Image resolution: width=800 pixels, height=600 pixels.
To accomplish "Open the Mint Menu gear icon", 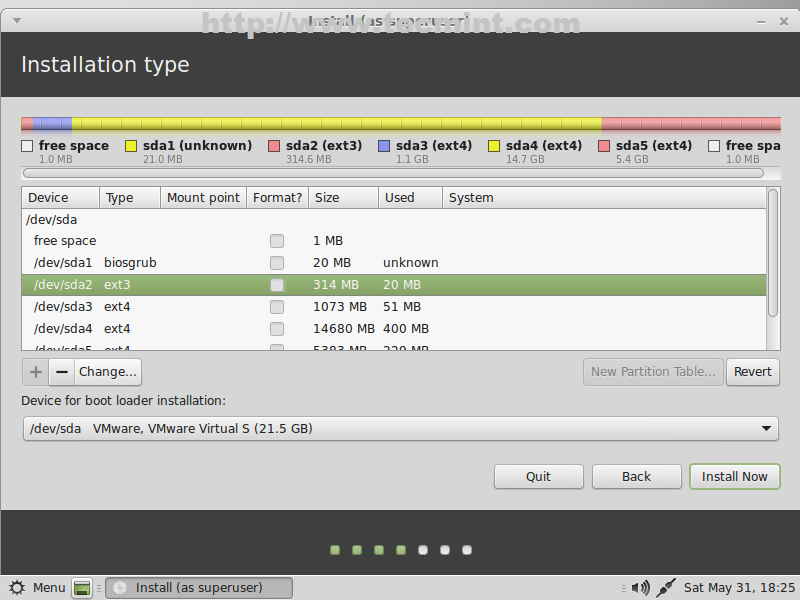I will point(17,588).
